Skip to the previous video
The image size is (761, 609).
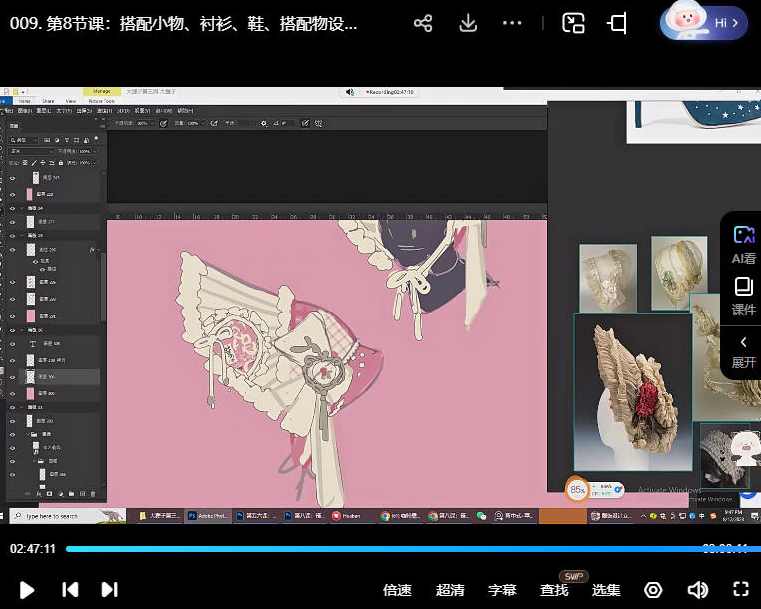(70, 590)
